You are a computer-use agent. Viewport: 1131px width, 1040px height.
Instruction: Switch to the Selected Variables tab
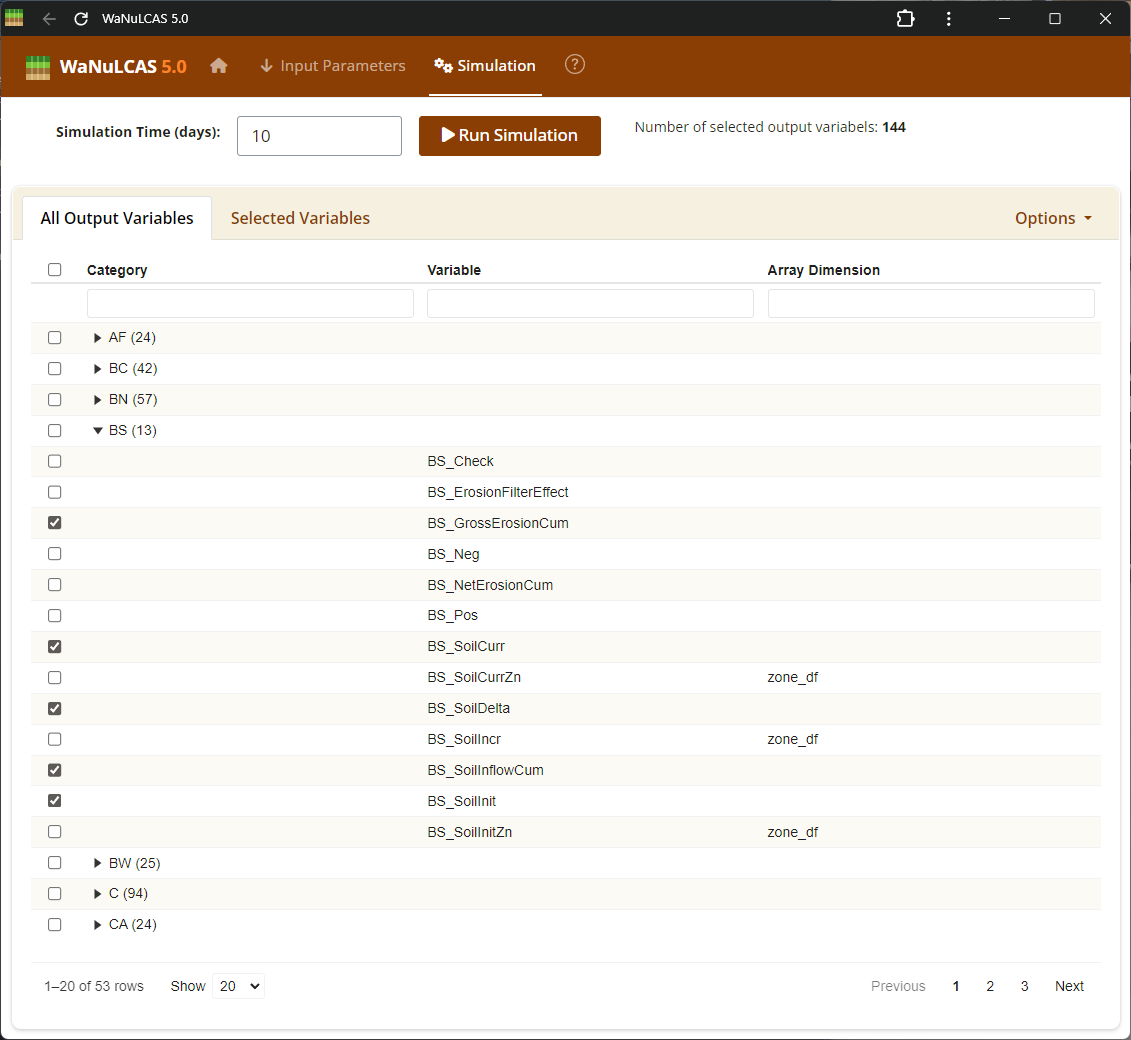coord(300,218)
